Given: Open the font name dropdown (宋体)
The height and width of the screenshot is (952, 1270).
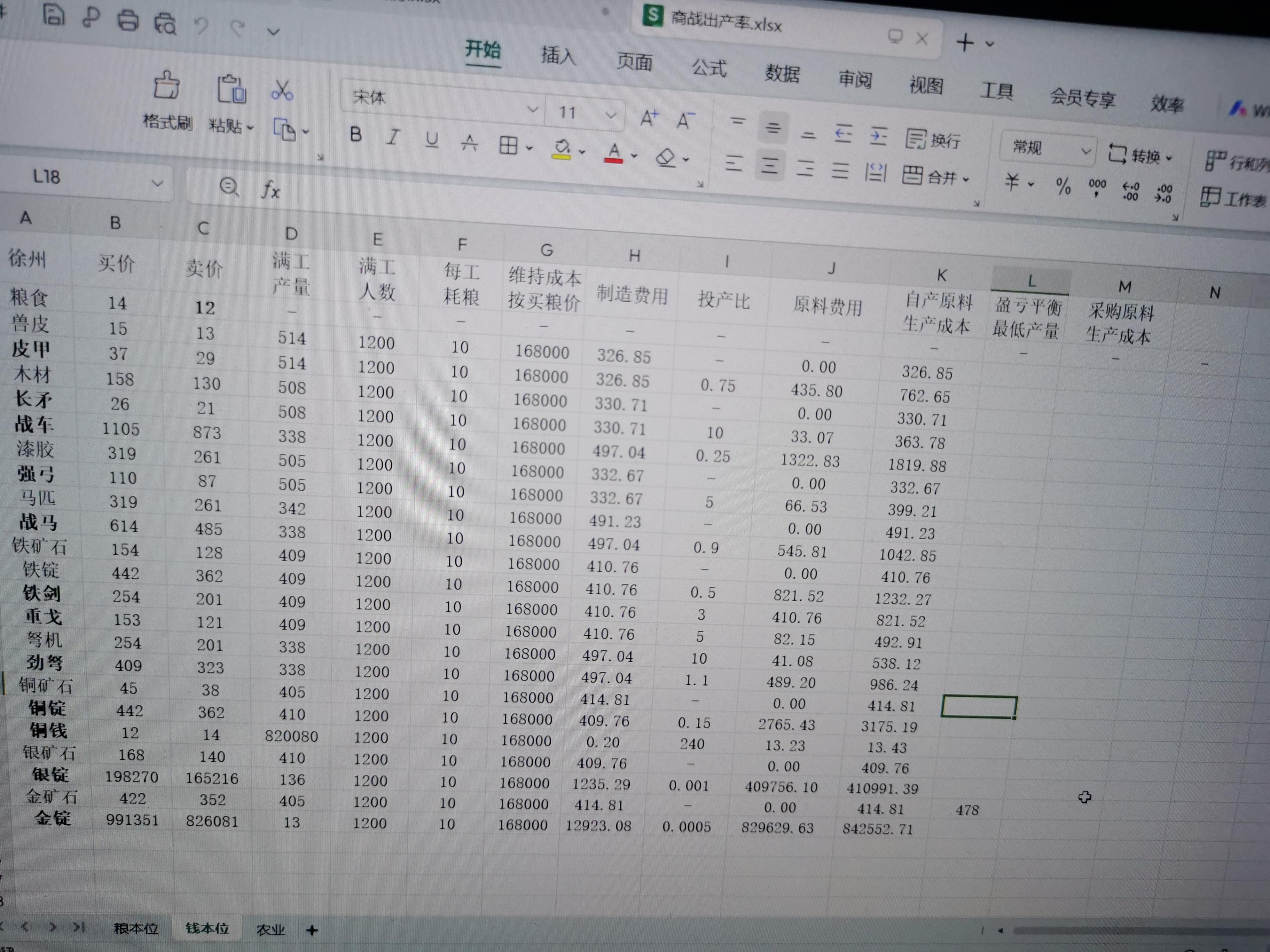Looking at the screenshot, I should [532, 109].
